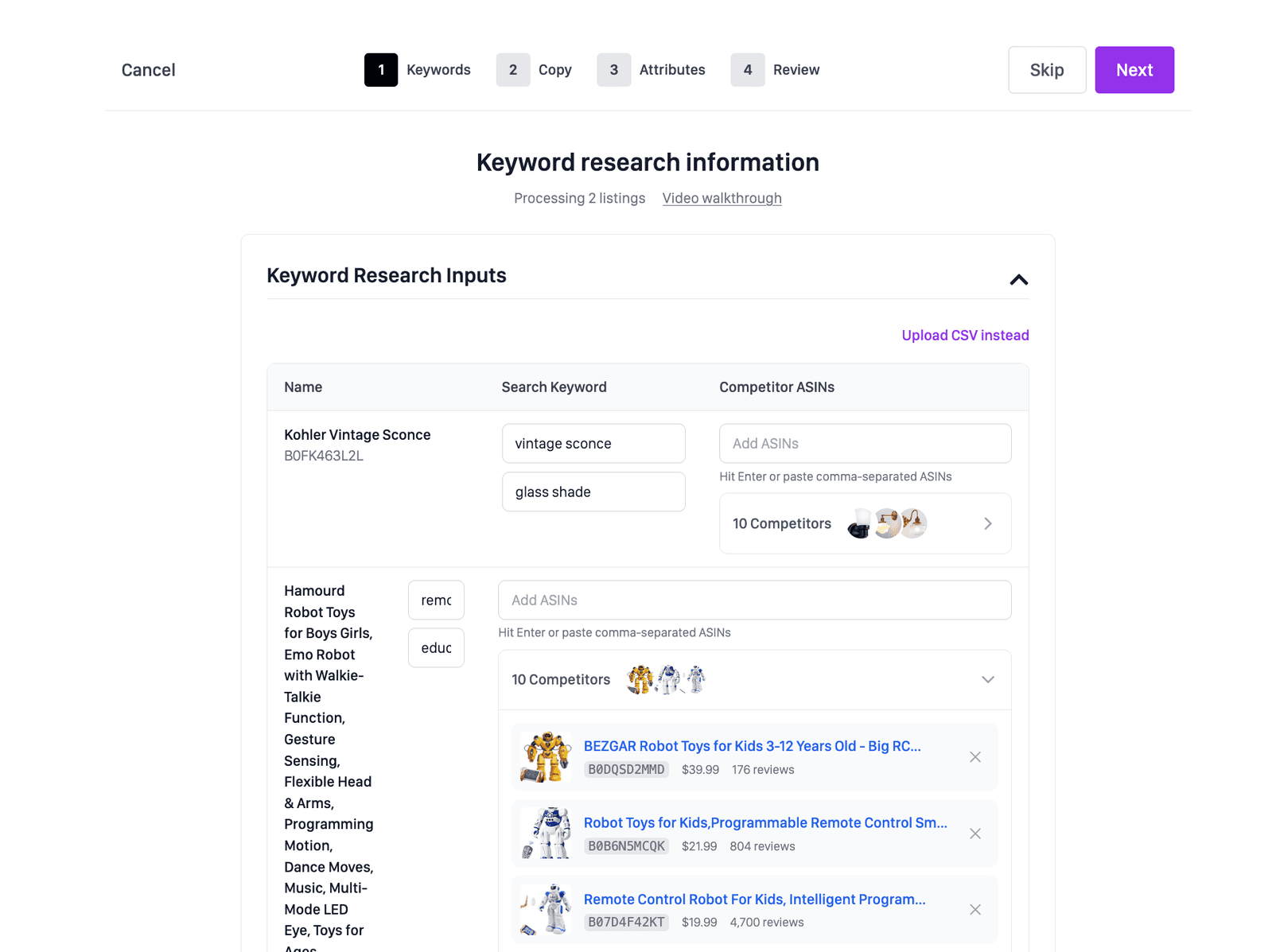Focus robot toys Add ASINs field
The width and height of the screenshot is (1272, 952).
coord(754,600)
